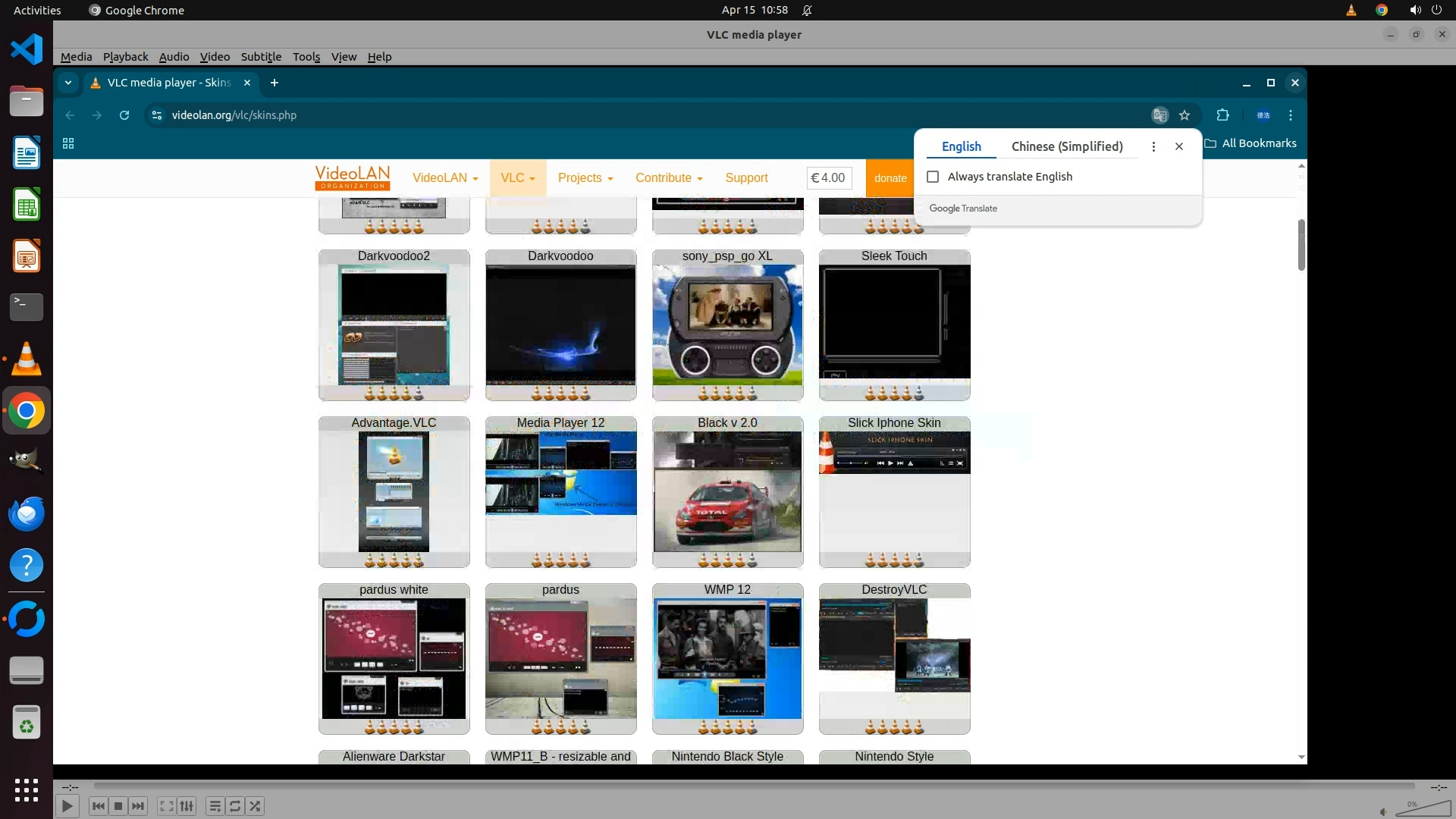Toggle VLC fullscreen button
This screenshot has width=1456, height=819.
coord(166,806)
